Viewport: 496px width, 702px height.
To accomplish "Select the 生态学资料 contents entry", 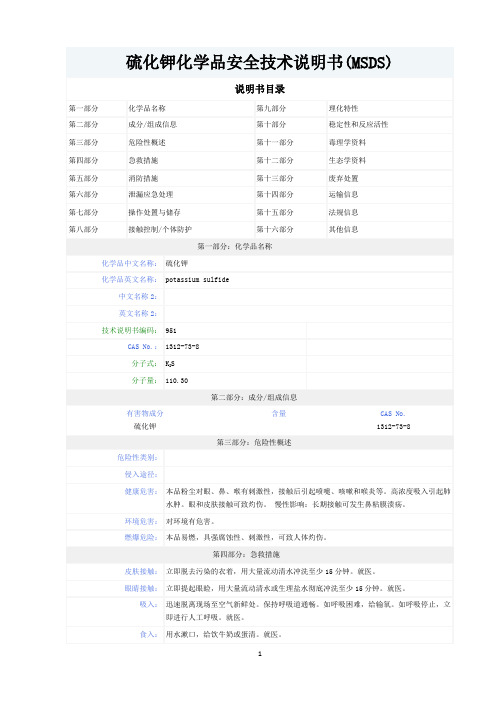I will tap(347, 160).
